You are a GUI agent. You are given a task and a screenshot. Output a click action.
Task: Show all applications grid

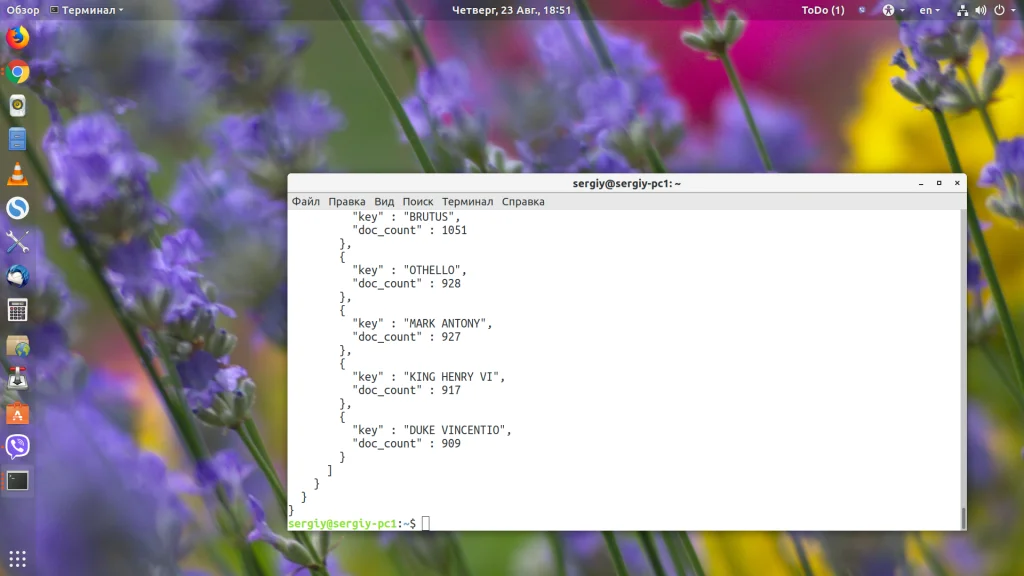pos(17,558)
